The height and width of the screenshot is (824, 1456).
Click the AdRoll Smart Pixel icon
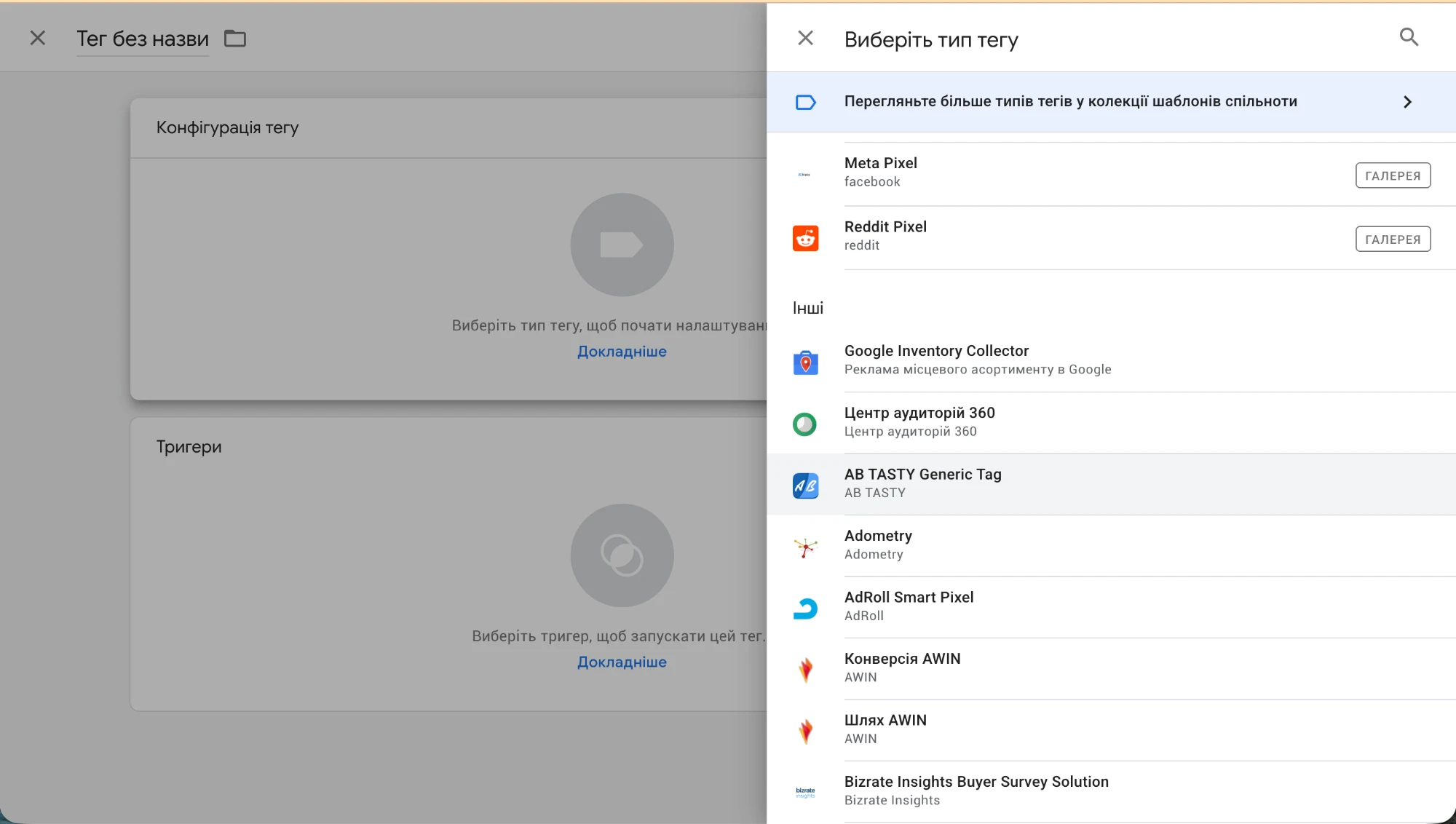coord(805,609)
